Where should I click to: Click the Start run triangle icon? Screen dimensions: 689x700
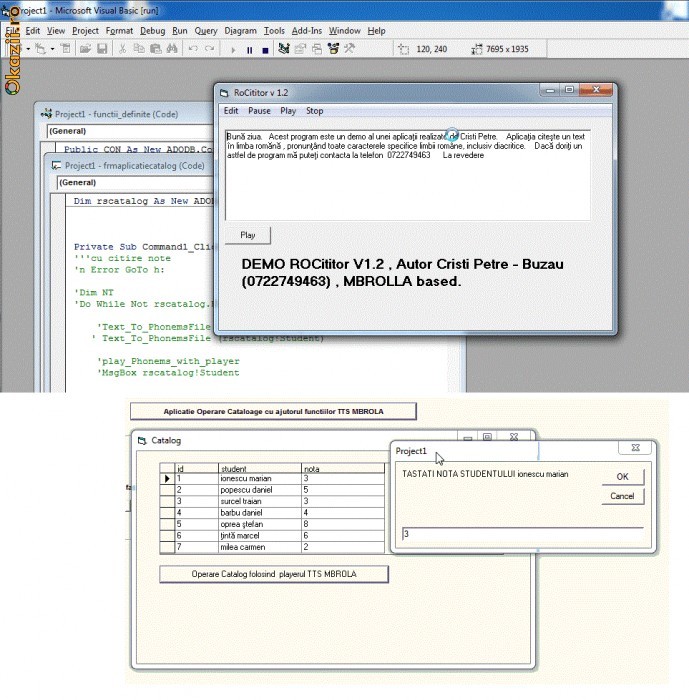pyautogui.click(x=233, y=50)
